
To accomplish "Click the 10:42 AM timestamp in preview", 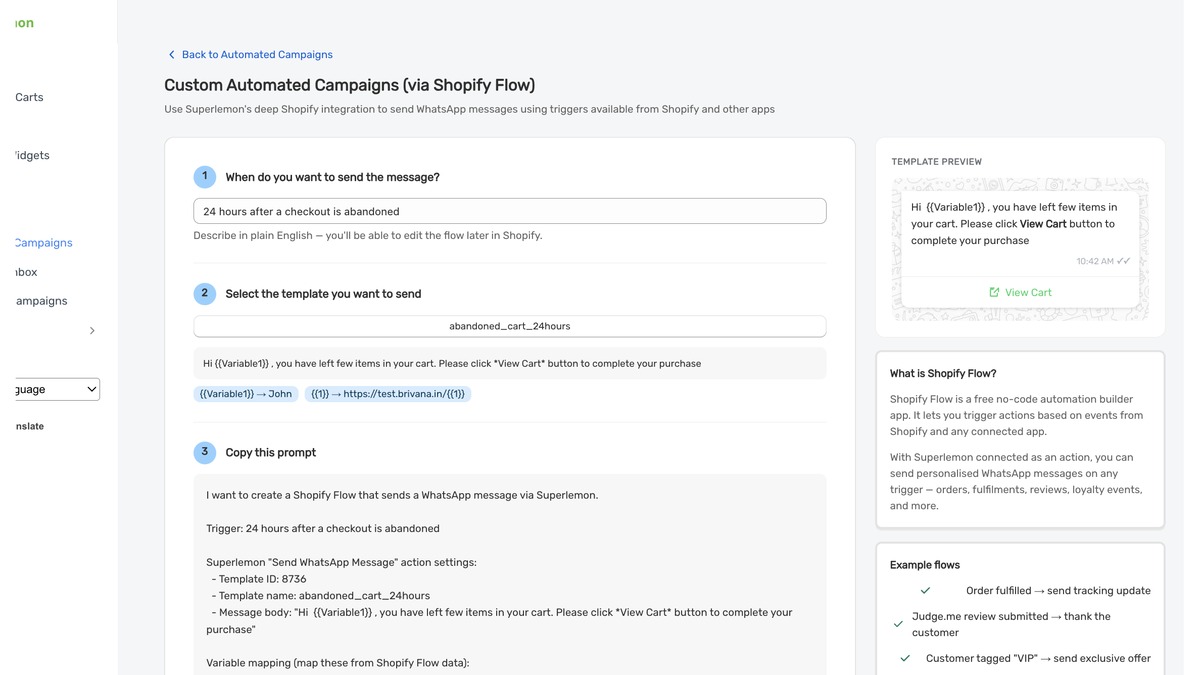I will coord(1095,261).
